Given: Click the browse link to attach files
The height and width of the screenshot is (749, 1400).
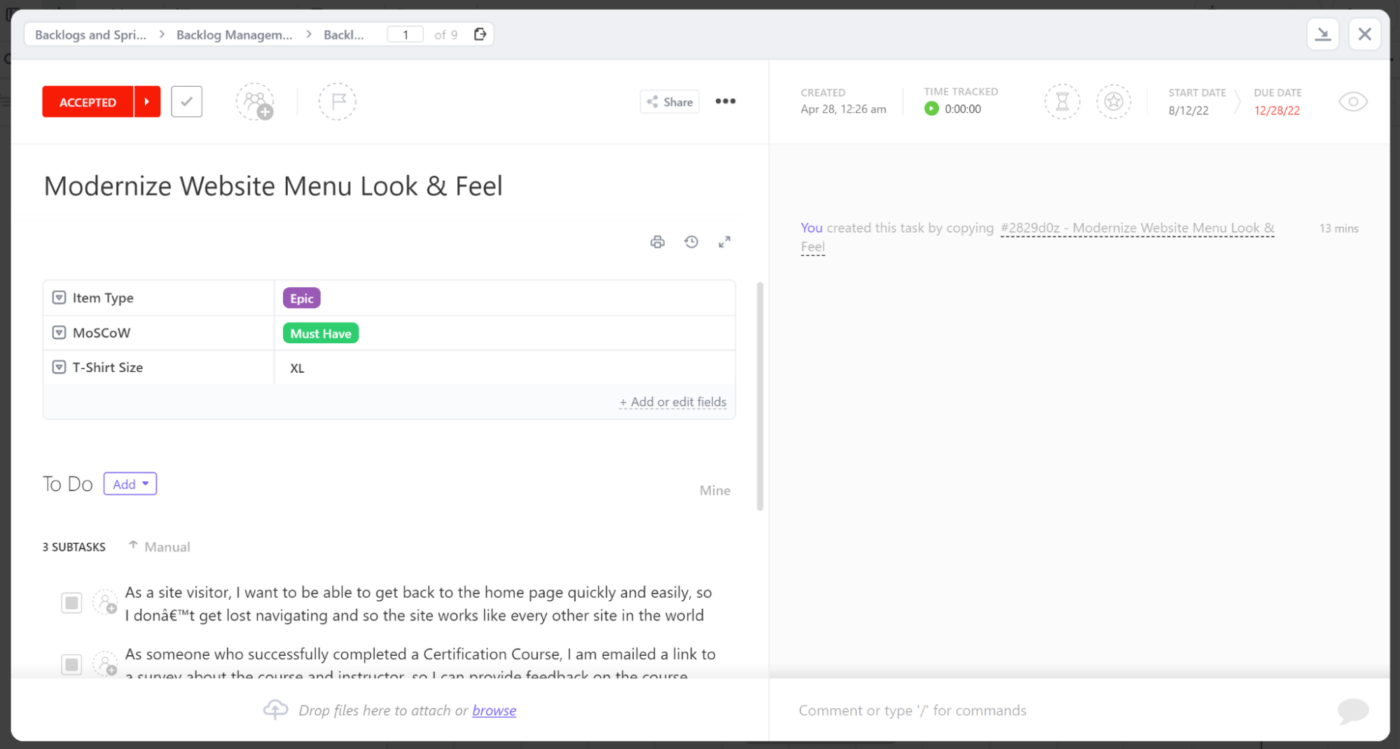Looking at the screenshot, I should tap(494, 711).
